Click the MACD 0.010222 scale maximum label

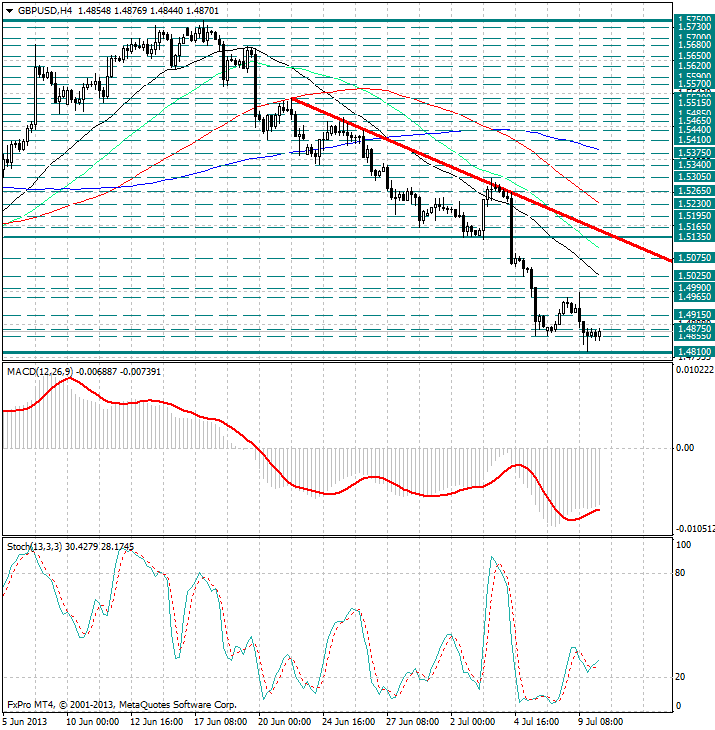point(694,370)
